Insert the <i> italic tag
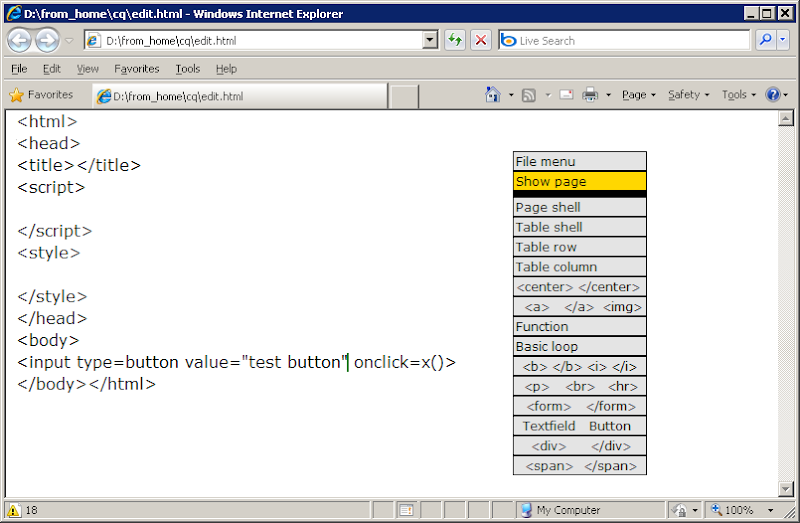 tap(597, 366)
